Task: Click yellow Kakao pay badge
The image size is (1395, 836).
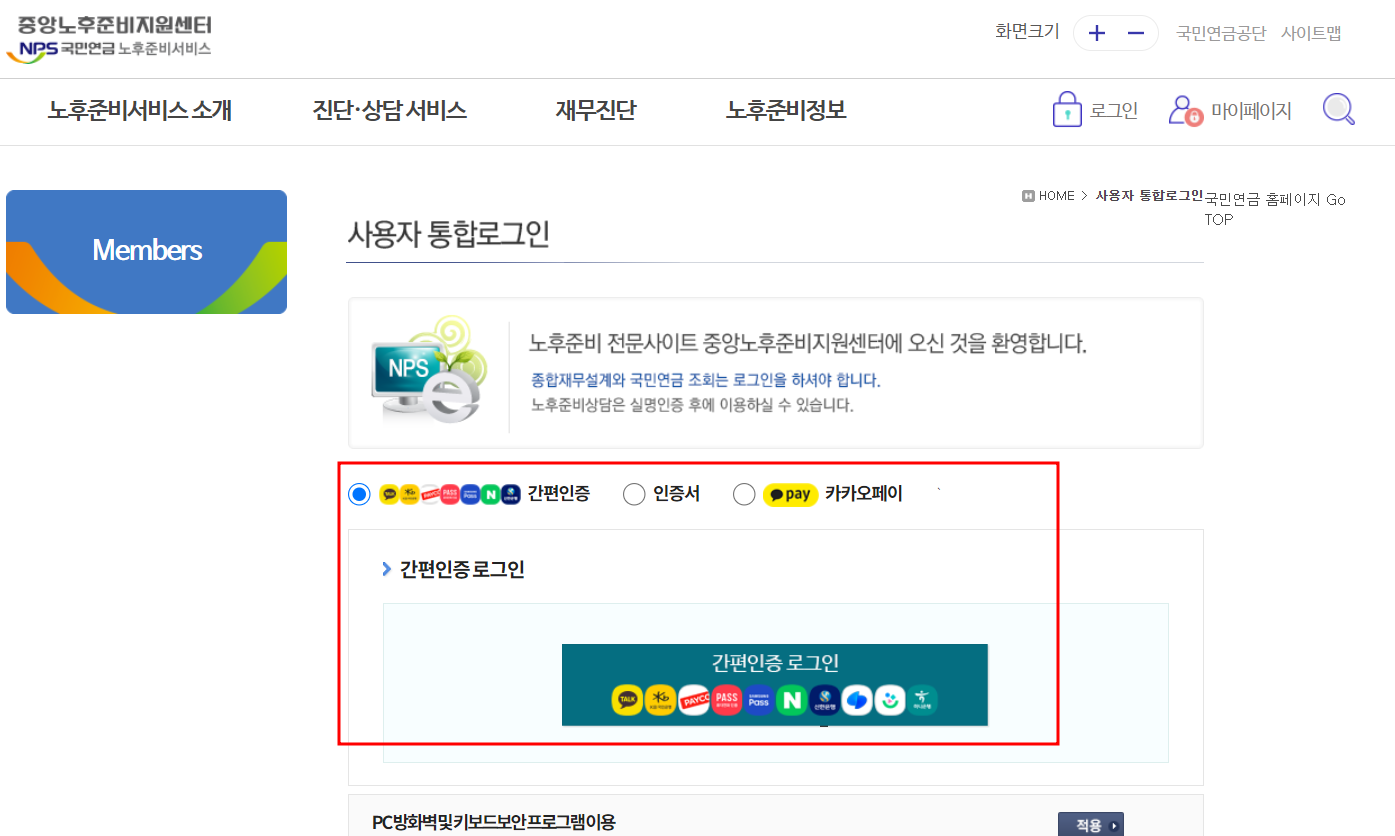Action: (790, 494)
